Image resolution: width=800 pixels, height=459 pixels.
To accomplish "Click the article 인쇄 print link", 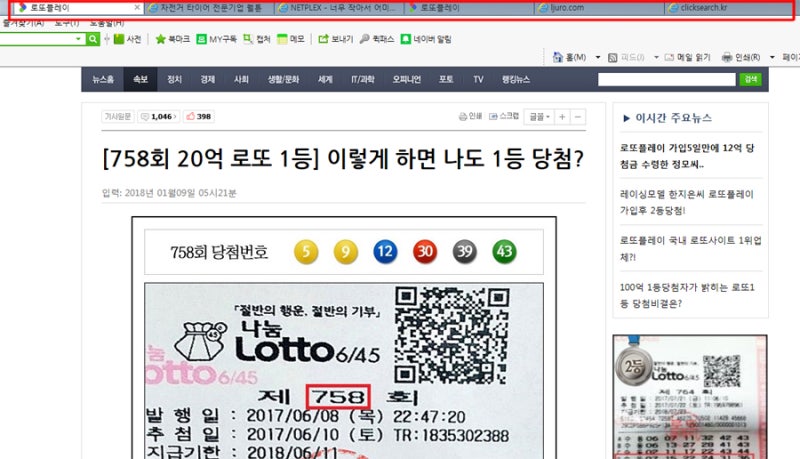I will click(x=470, y=116).
